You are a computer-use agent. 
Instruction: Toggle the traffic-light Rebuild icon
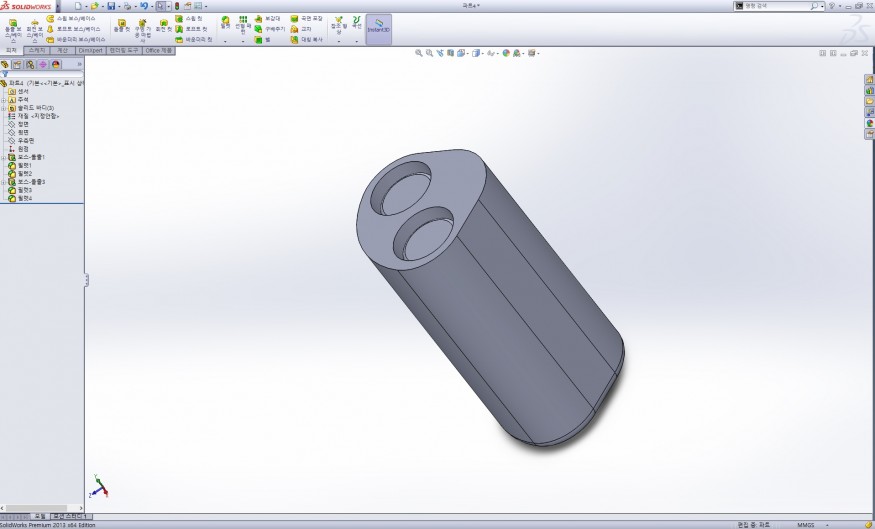click(x=177, y=6)
